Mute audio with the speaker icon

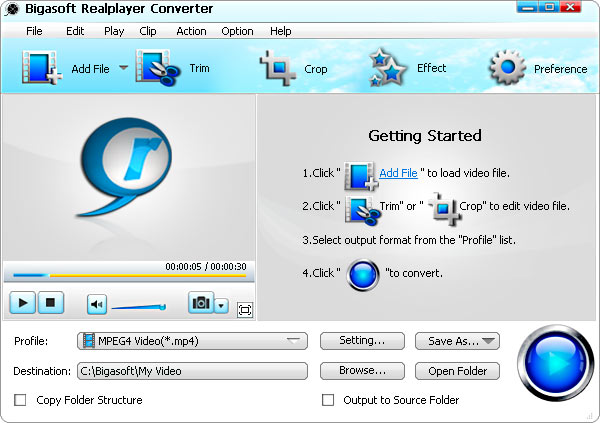click(97, 305)
